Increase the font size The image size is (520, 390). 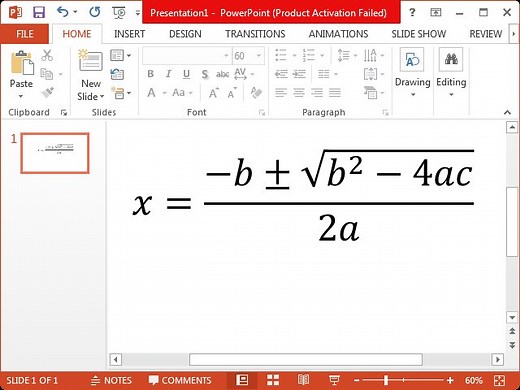tap(214, 93)
